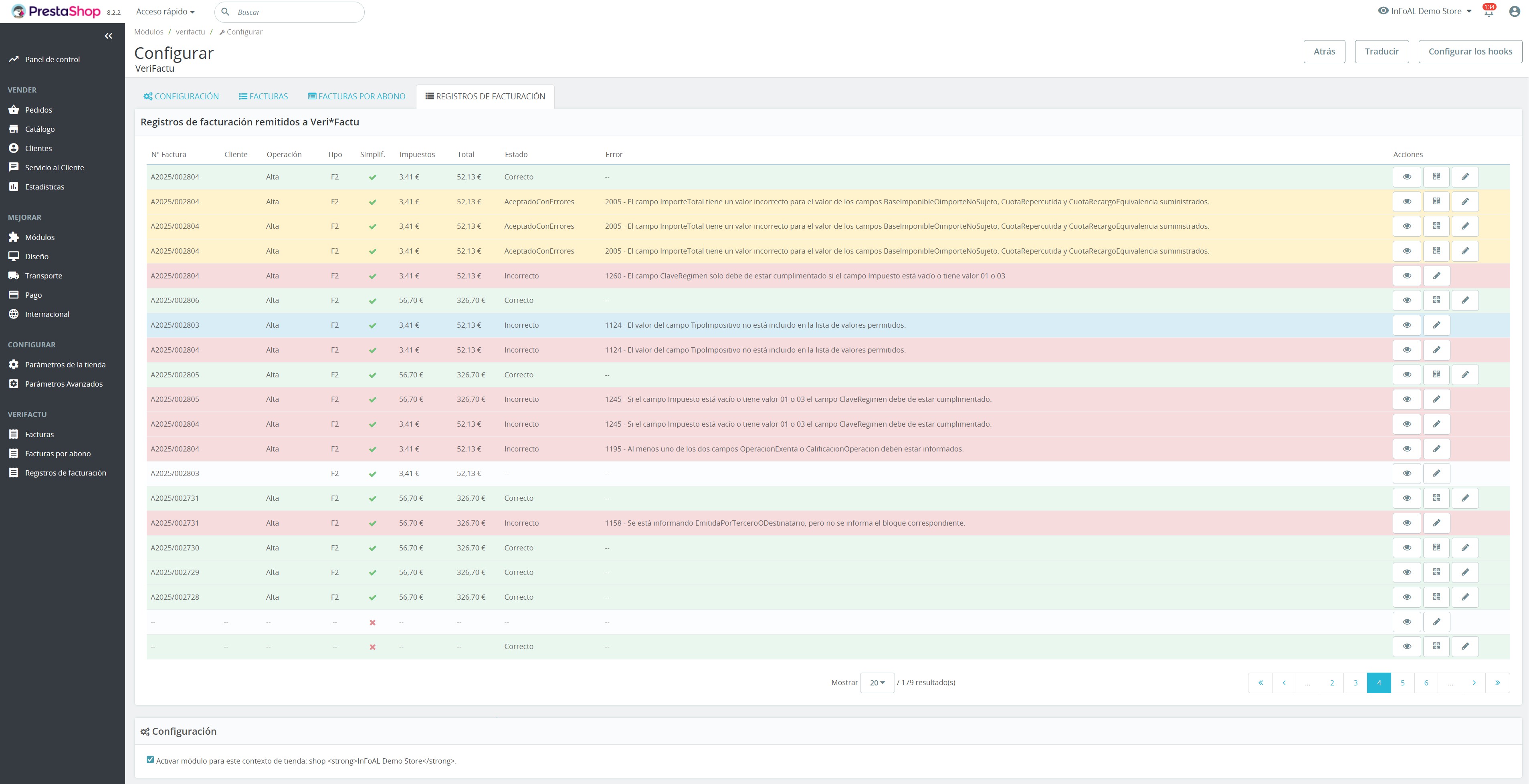View the first A2025/002804 record via eye icon

pos(1406,177)
